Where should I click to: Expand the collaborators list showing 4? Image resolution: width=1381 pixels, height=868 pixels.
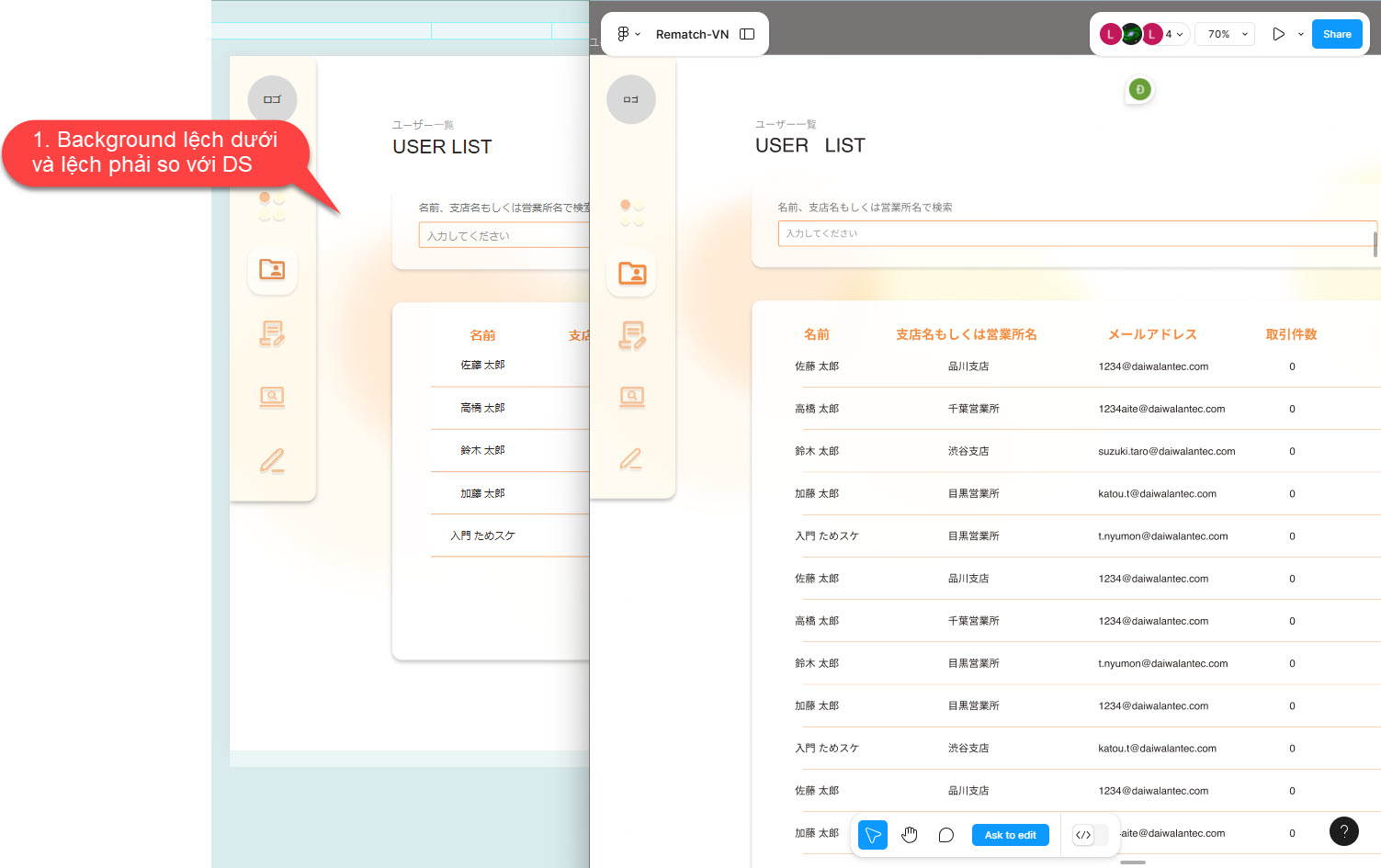pos(1173,34)
